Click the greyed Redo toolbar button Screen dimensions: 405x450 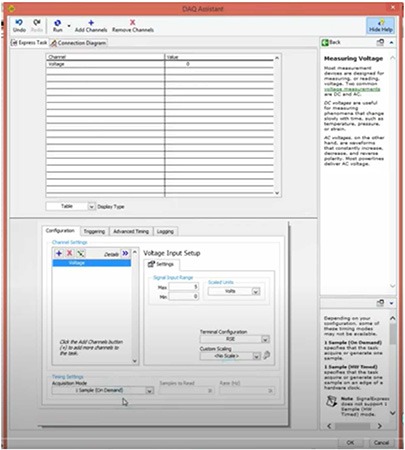37,26
